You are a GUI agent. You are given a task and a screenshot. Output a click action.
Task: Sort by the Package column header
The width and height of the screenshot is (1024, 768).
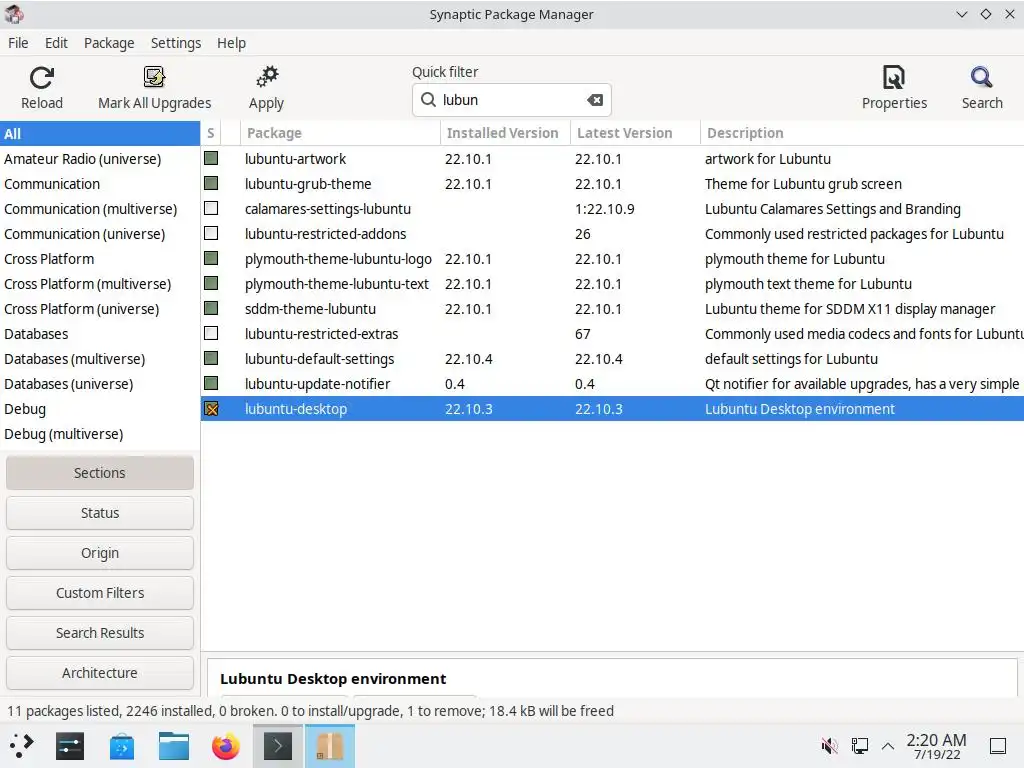point(340,133)
